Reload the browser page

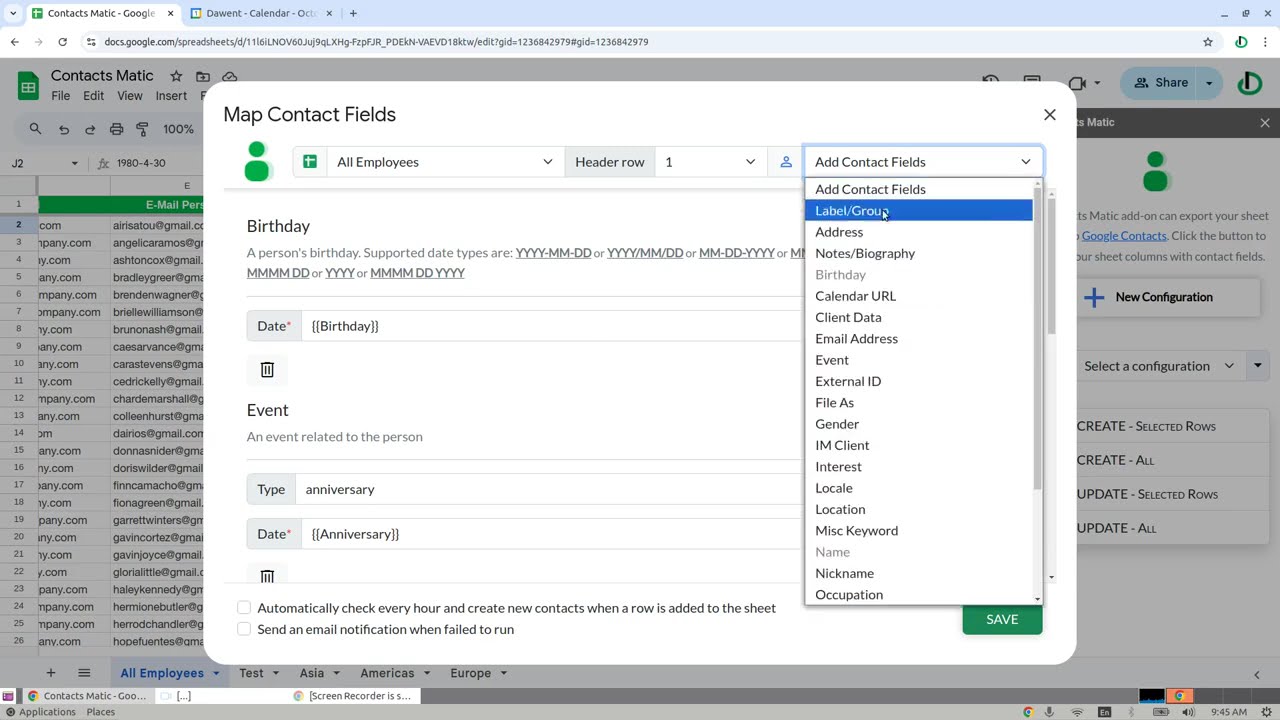[x=62, y=42]
